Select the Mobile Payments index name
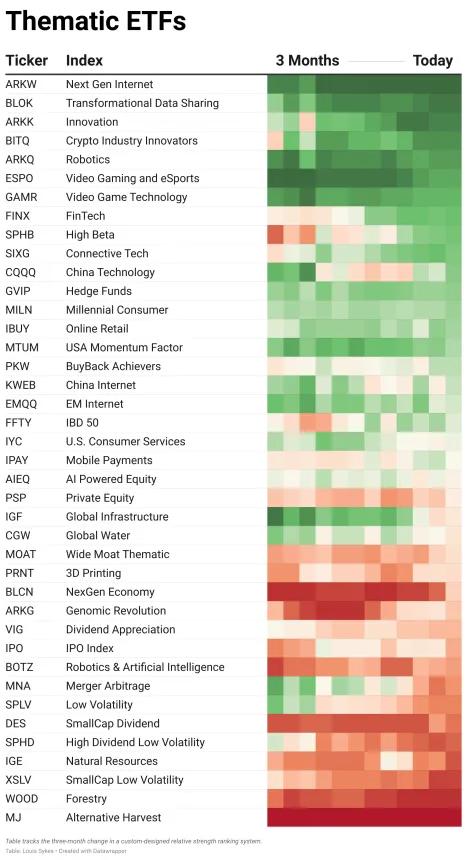467x860 pixels. click(x=109, y=460)
